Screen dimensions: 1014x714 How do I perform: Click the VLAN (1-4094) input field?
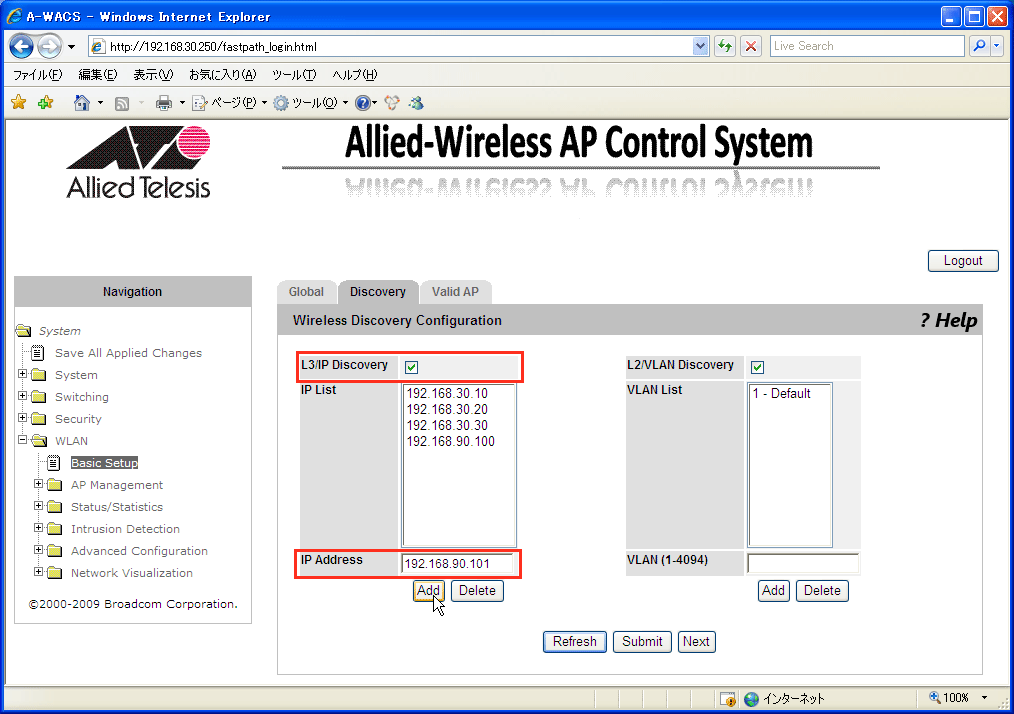click(x=803, y=563)
